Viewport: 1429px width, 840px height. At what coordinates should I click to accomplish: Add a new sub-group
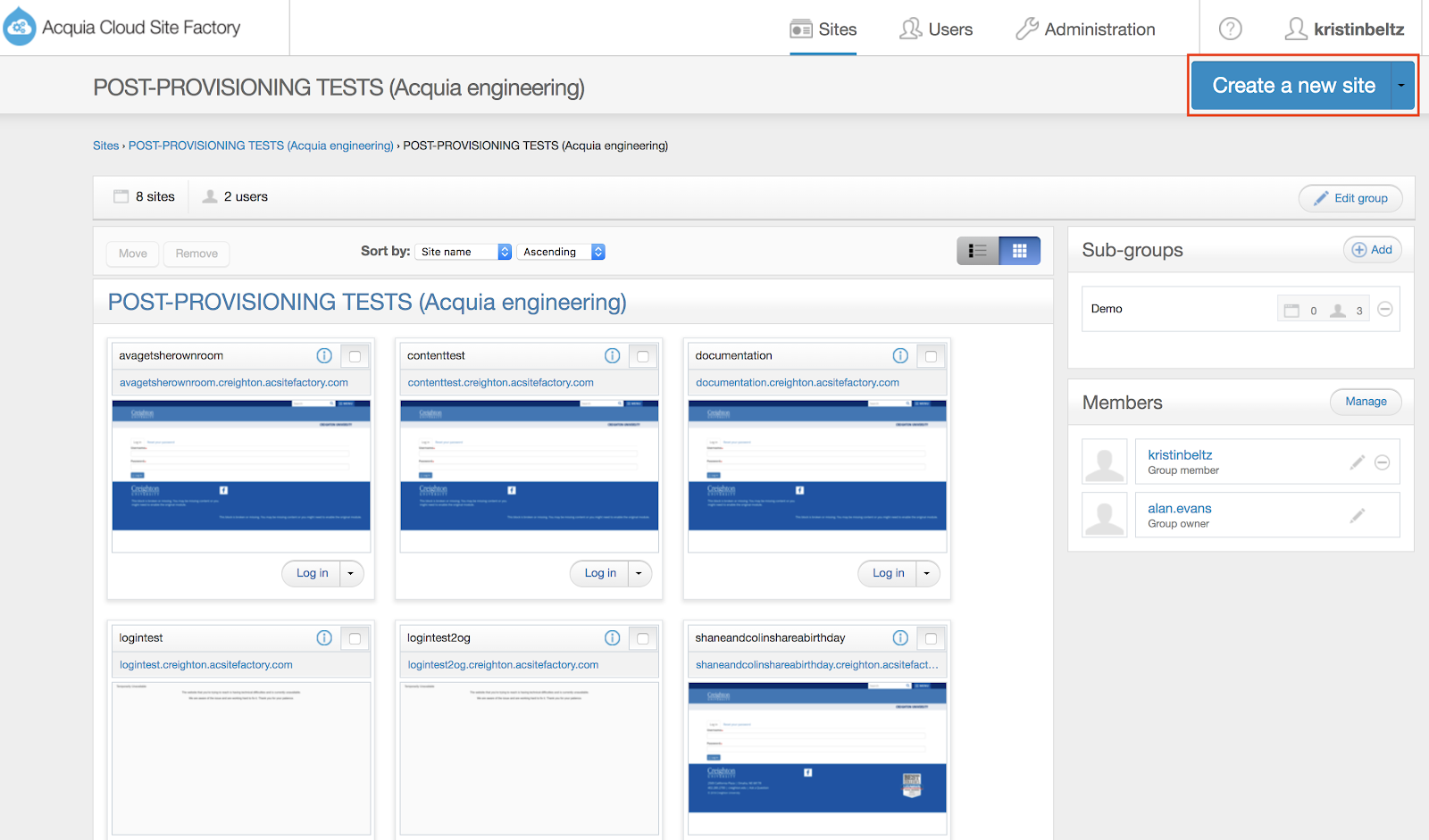(1373, 250)
